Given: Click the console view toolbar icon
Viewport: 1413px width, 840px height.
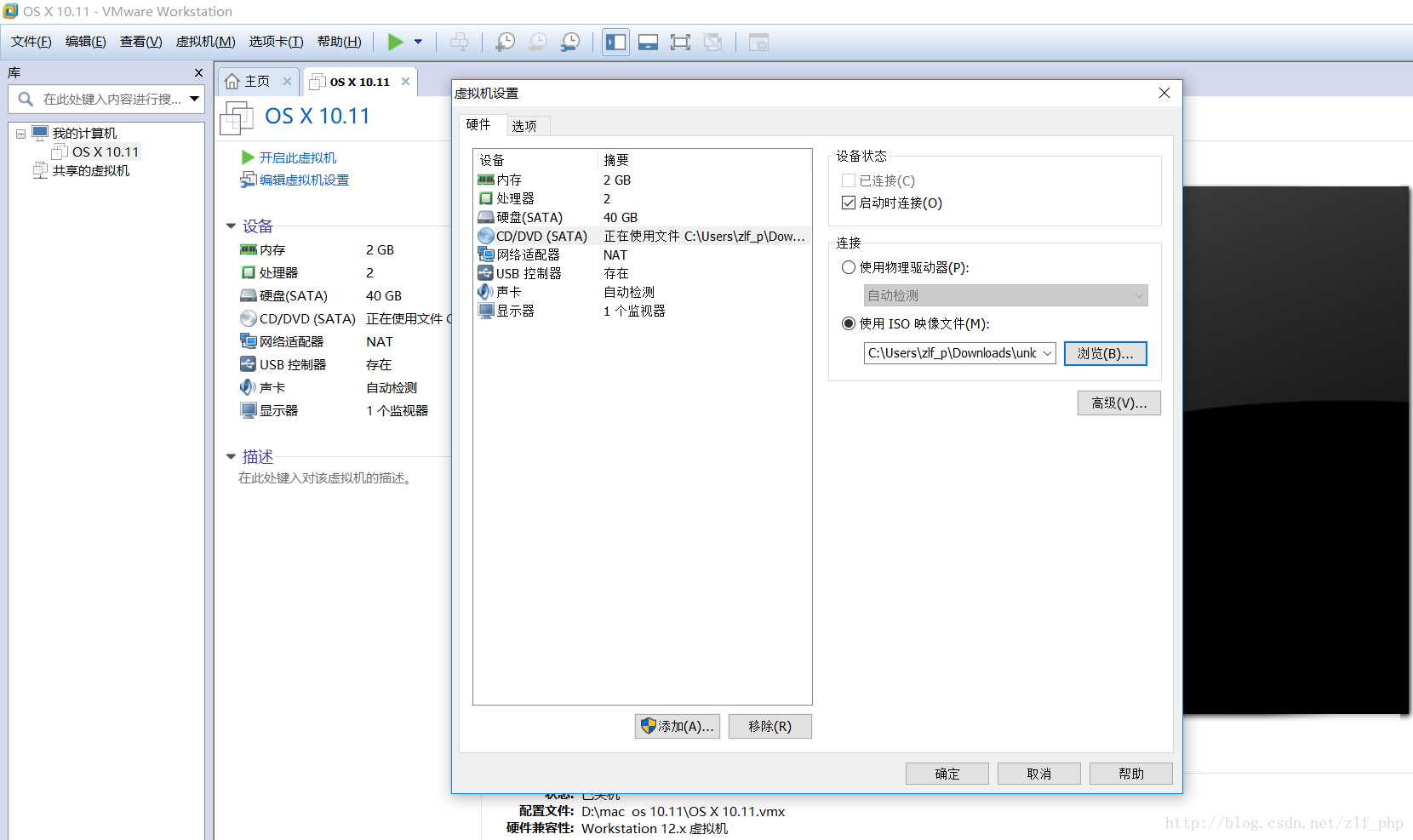Looking at the screenshot, I should [x=758, y=42].
